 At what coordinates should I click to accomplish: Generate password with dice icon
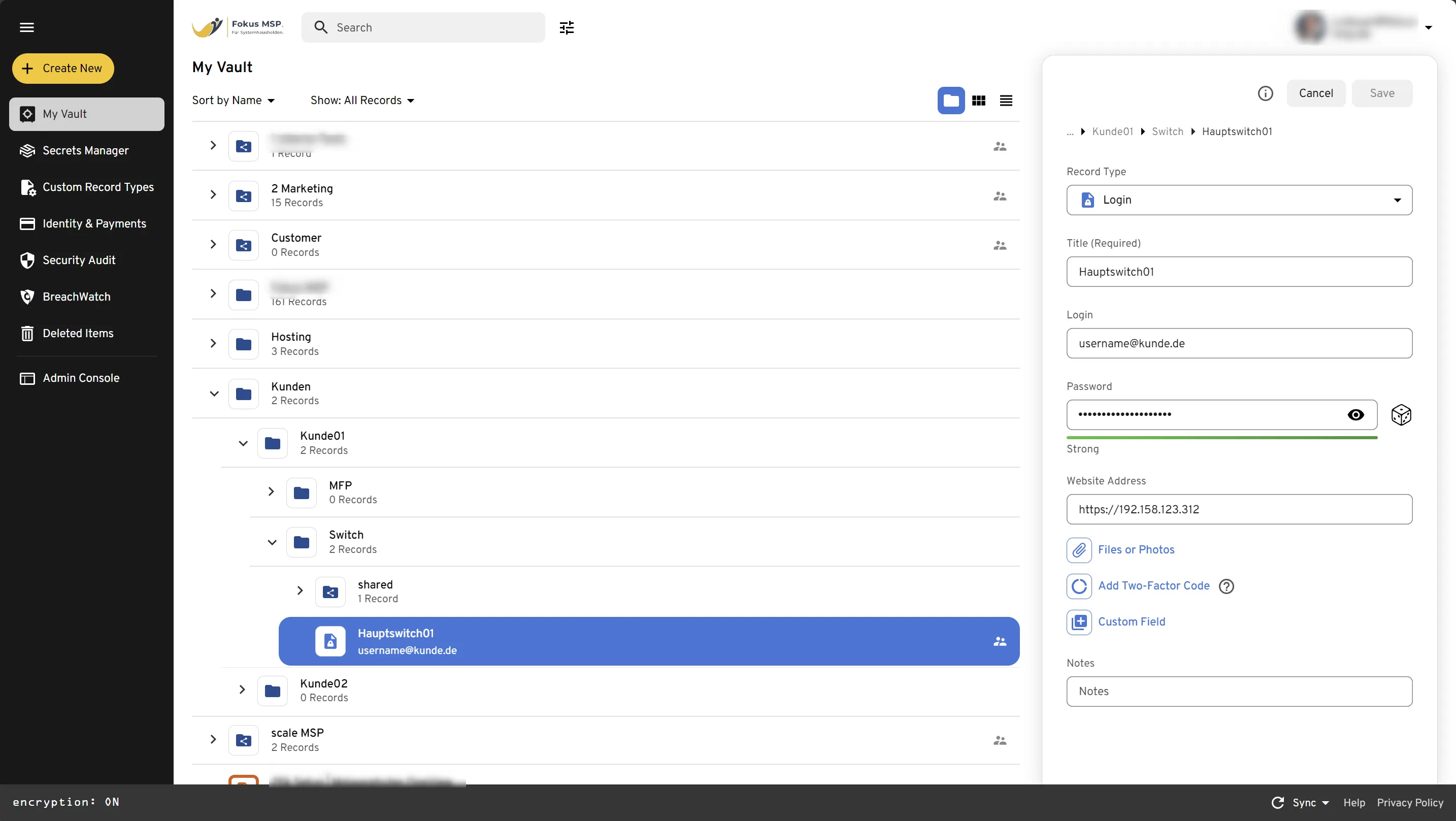click(1401, 415)
